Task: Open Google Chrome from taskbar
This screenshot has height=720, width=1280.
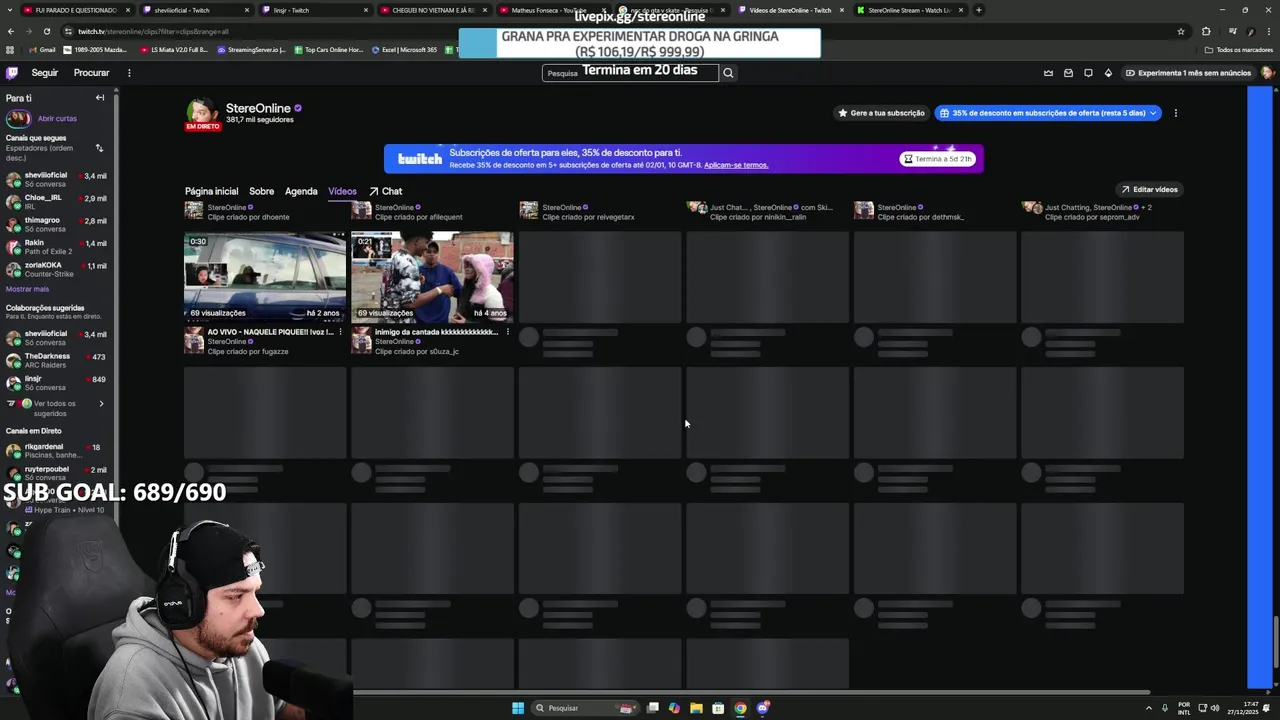Action: (740, 708)
